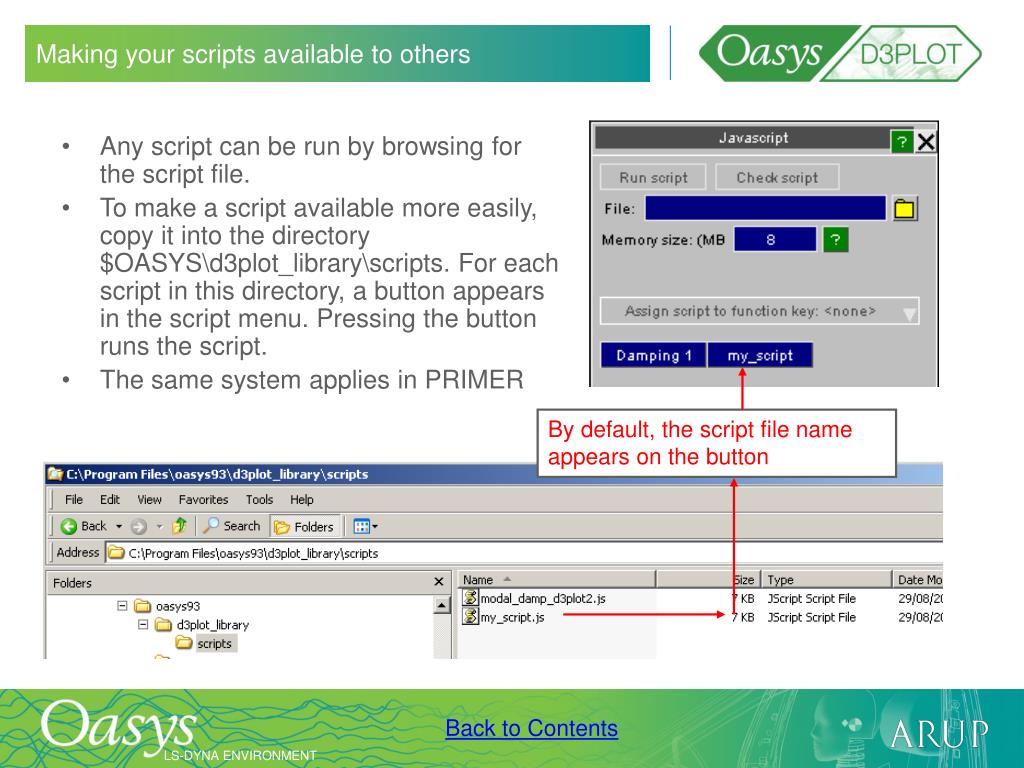Sort by the Type column header
The width and height of the screenshot is (1024, 768).
click(x=826, y=580)
